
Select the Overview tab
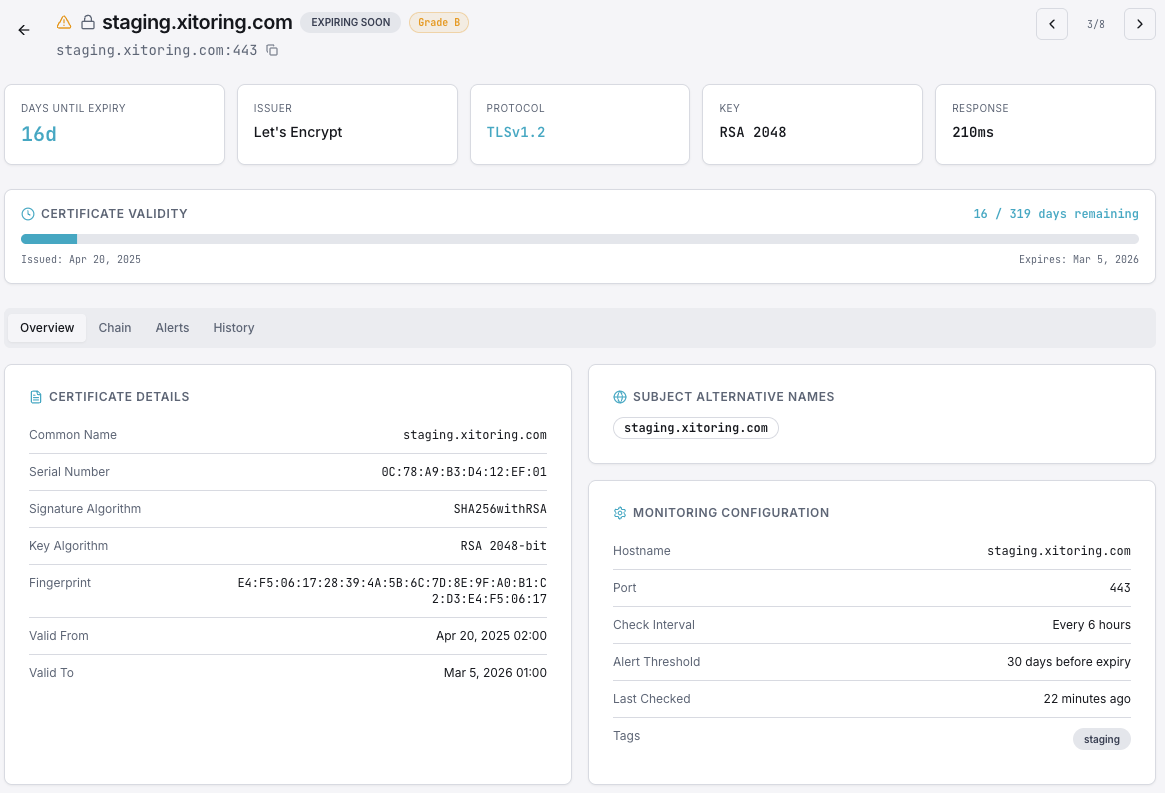click(46, 327)
